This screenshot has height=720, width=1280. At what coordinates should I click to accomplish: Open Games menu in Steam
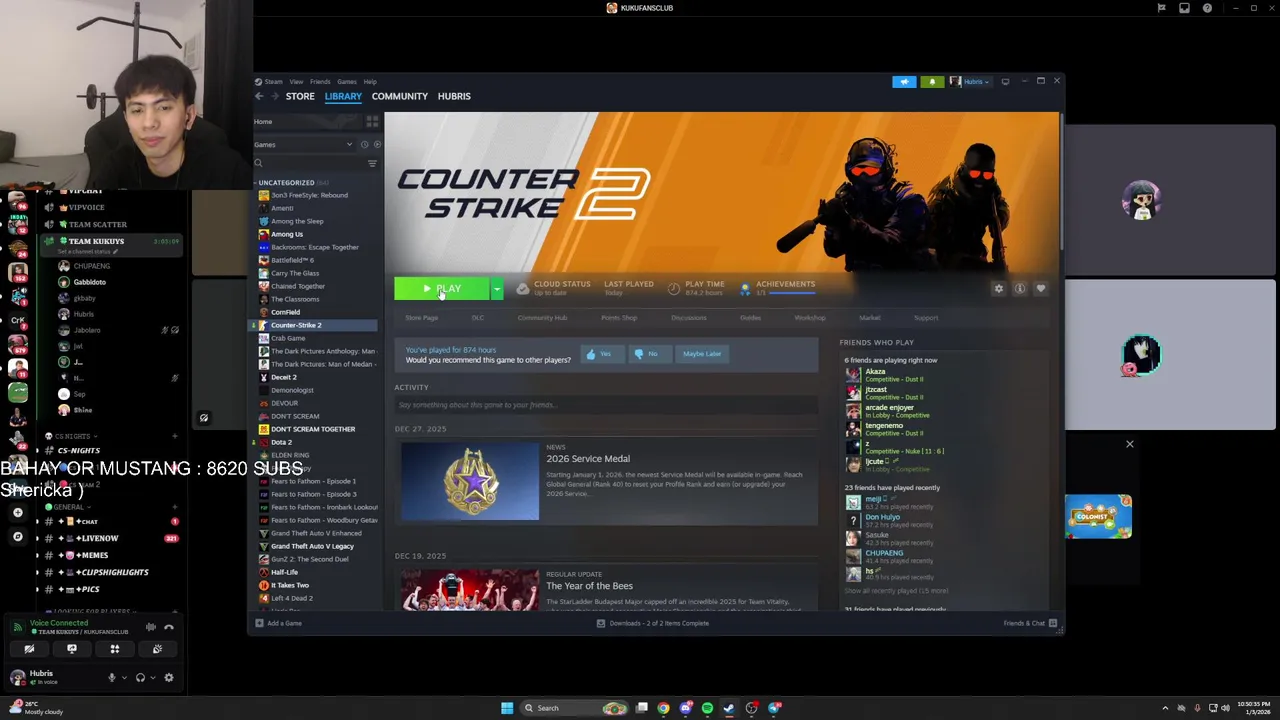coord(347,82)
